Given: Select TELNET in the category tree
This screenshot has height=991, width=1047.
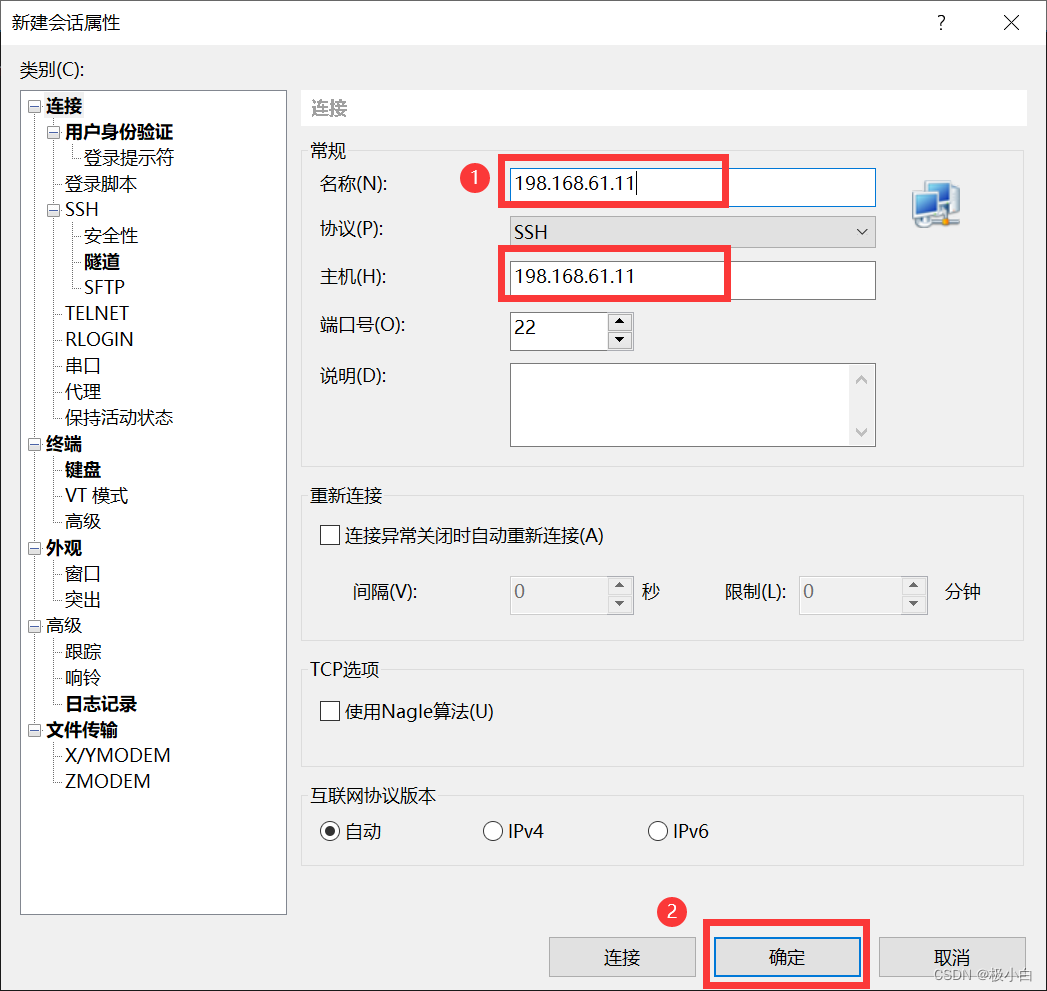Looking at the screenshot, I should click(x=96, y=313).
